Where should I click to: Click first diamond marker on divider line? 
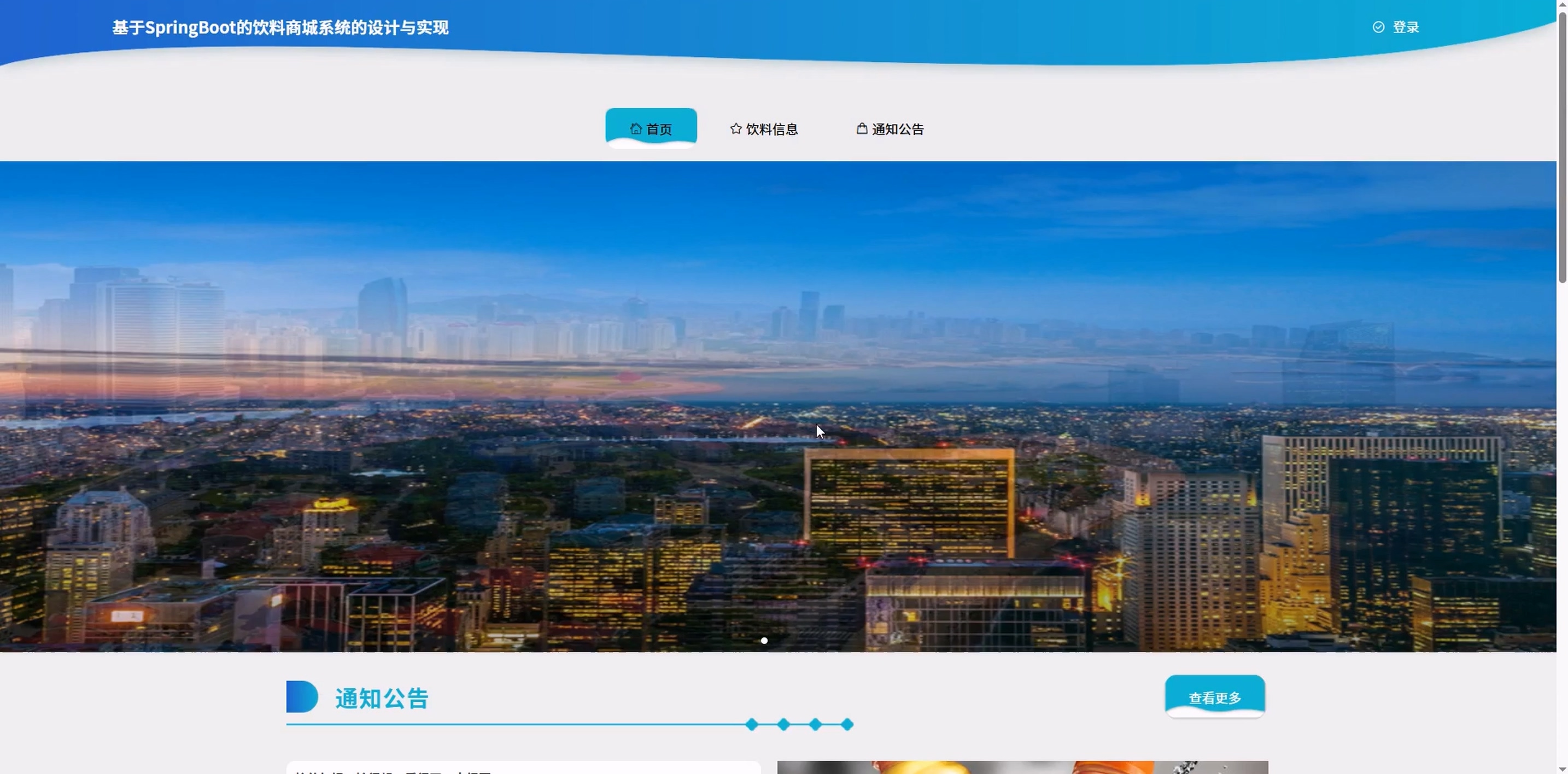point(752,724)
